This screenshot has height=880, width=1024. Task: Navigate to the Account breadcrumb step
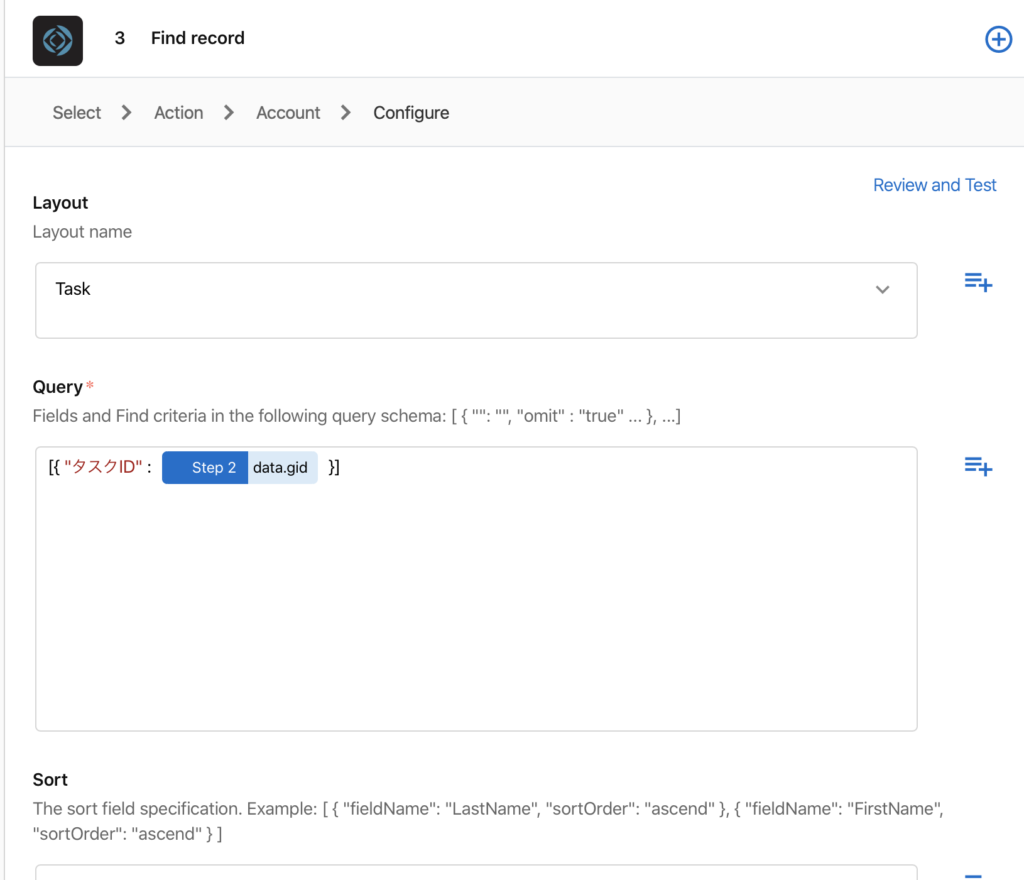pos(288,113)
